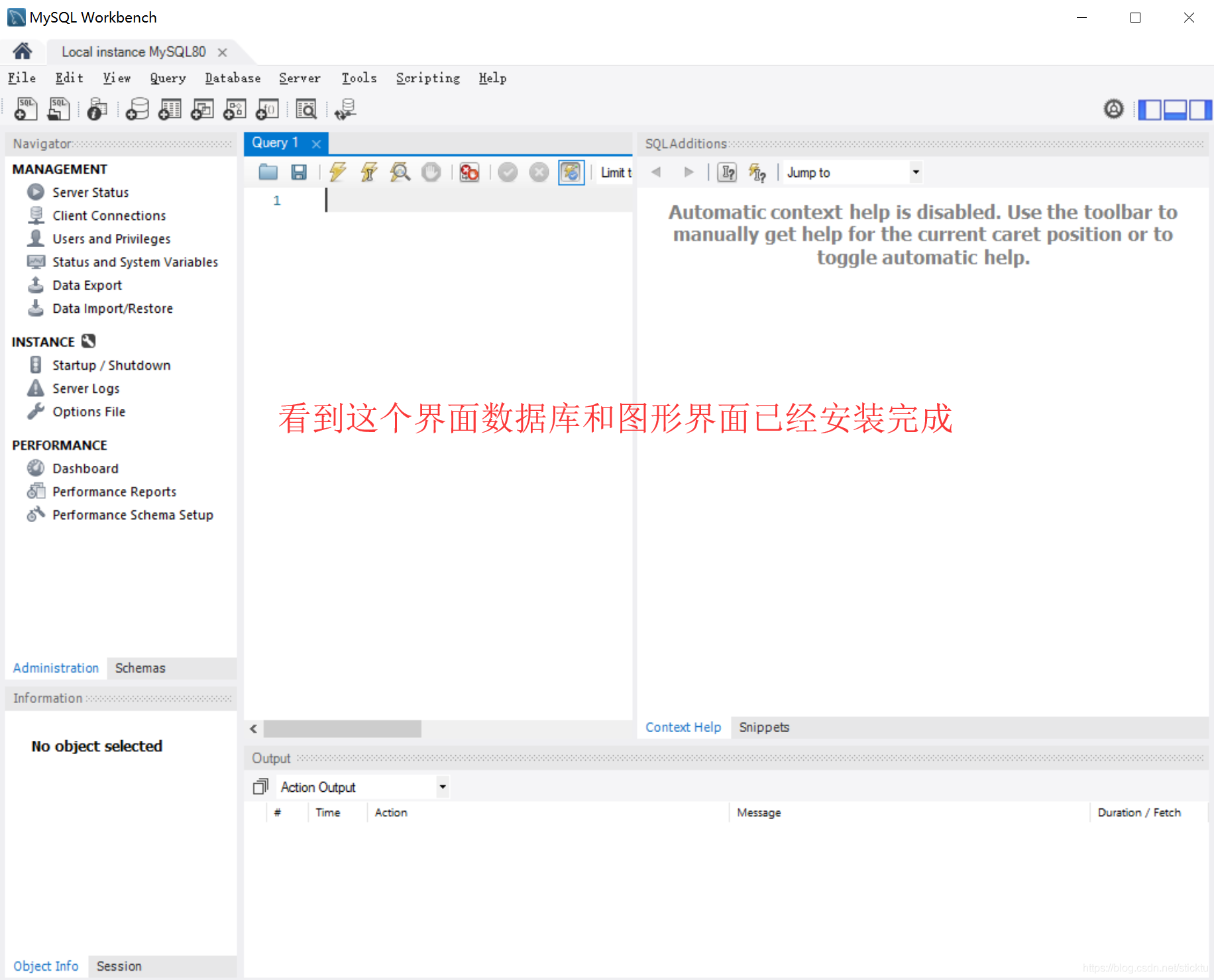Reconnect to DBMS icon
Image resolution: width=1214 pixels, height=980 pixels.
coord(345,109)
